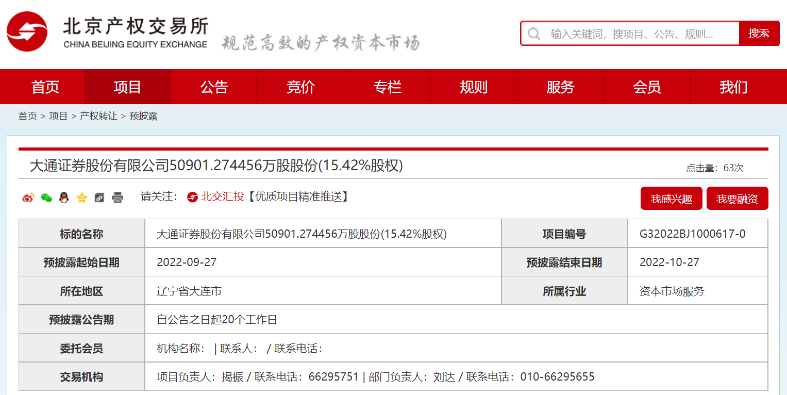
Task: Go to 项目 in breadcrumb
Action: tap(58, 116)
